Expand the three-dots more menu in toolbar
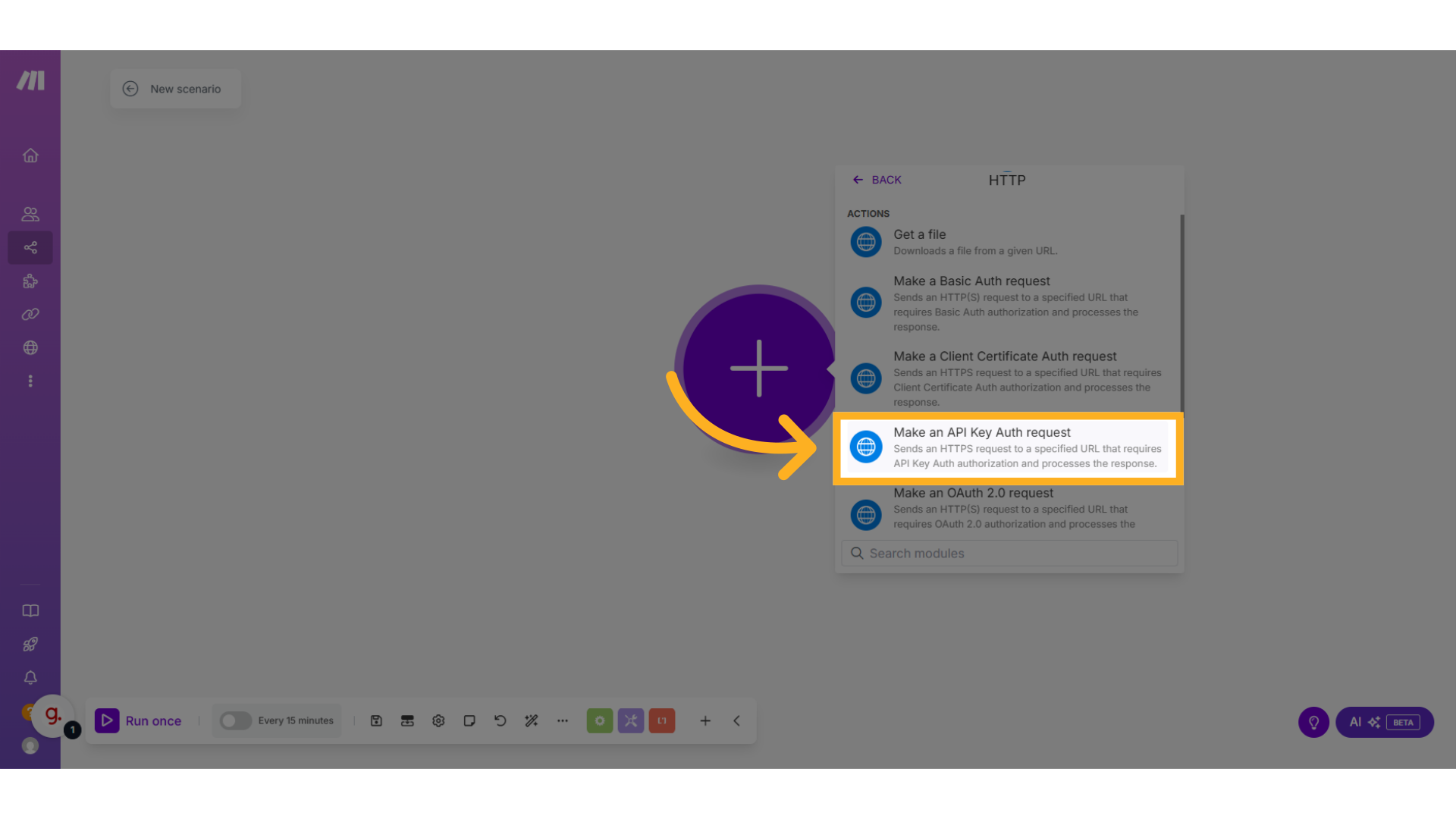 (563, 721)
